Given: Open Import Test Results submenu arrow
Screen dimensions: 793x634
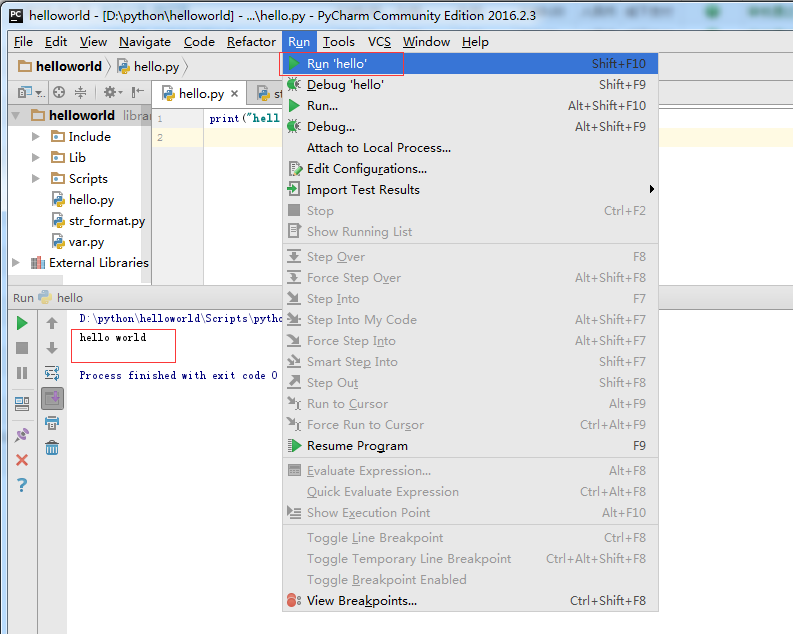Looking at the screenshot, I should [652, 189].
